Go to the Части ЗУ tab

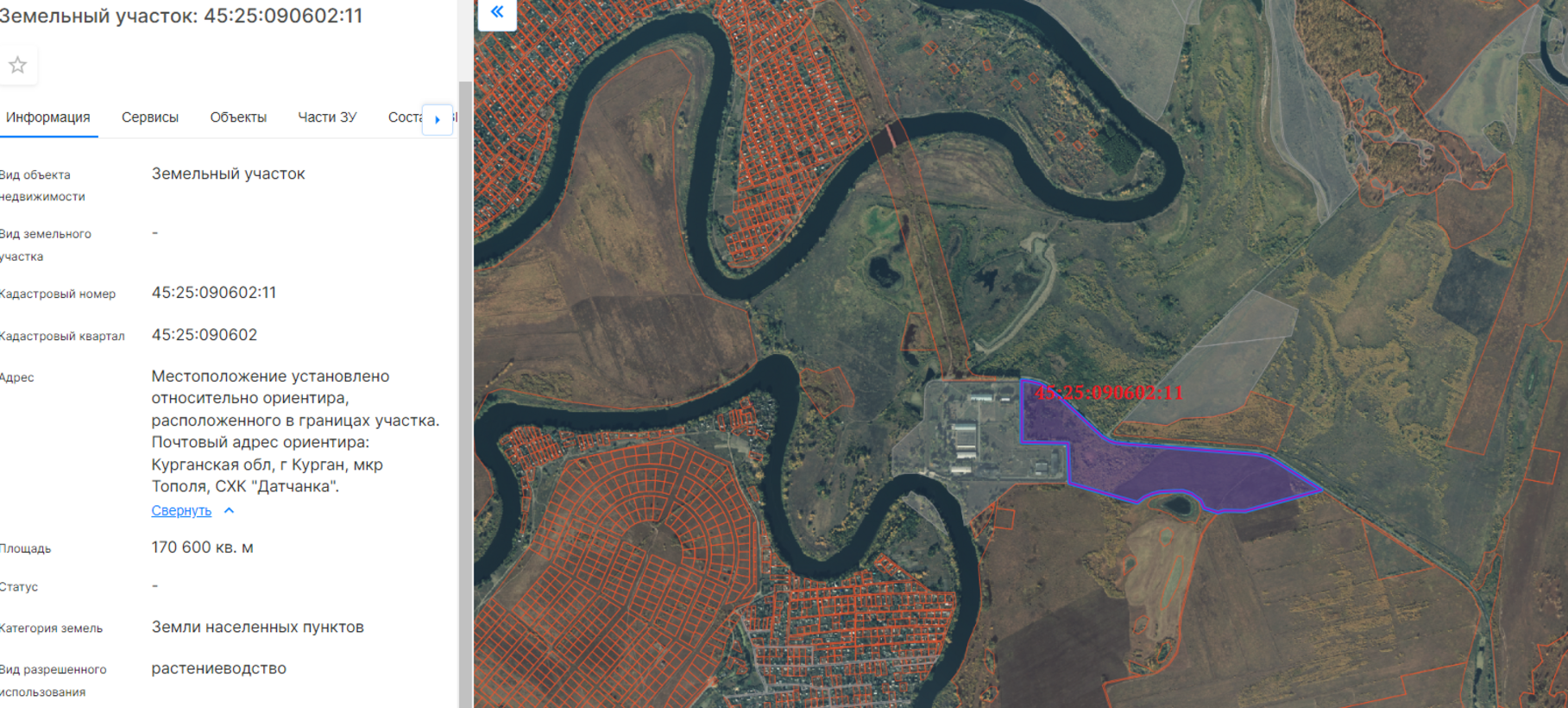click(327, 117)
